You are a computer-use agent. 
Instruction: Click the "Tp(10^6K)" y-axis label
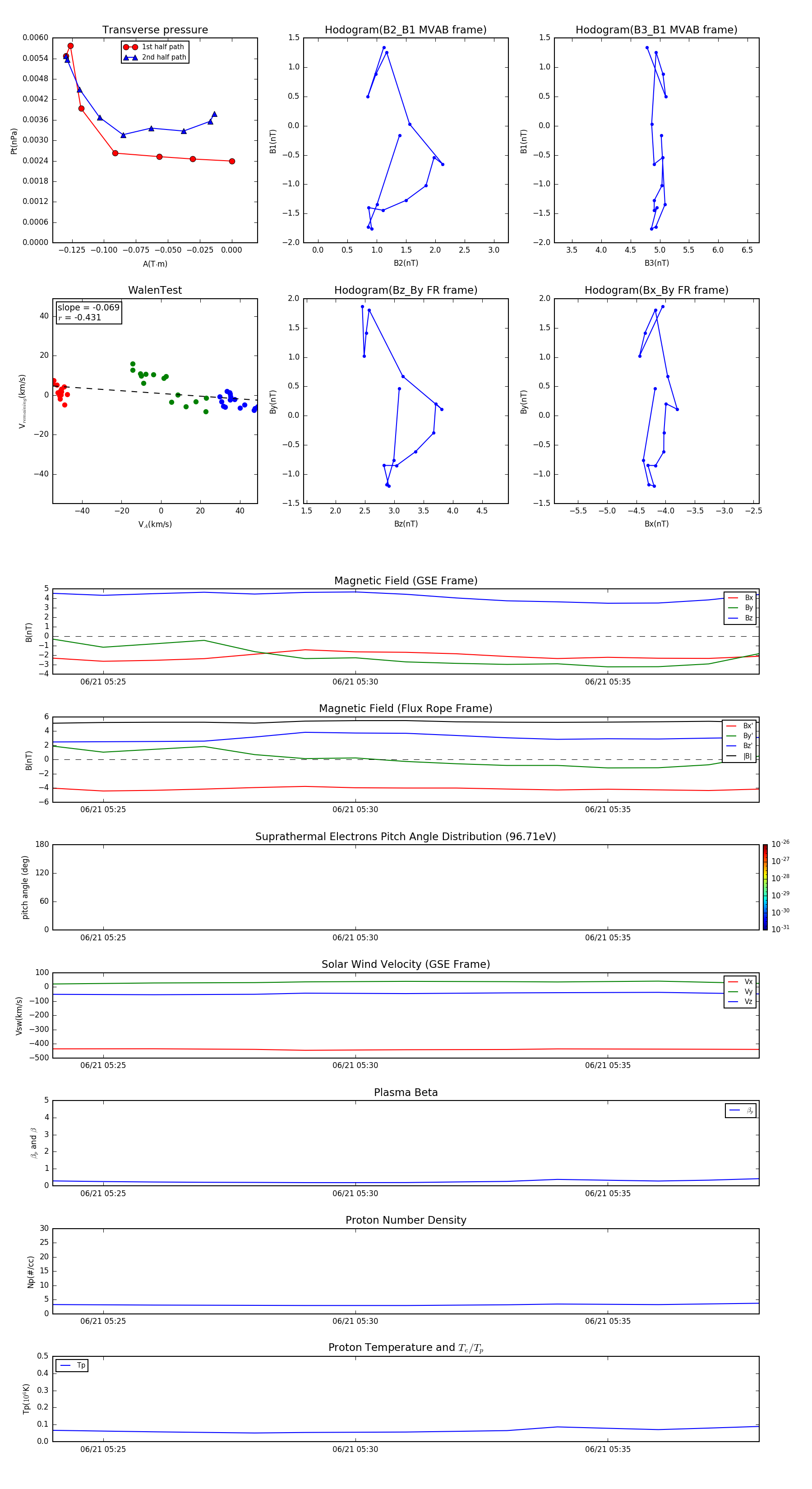(x=26, y=1399)
